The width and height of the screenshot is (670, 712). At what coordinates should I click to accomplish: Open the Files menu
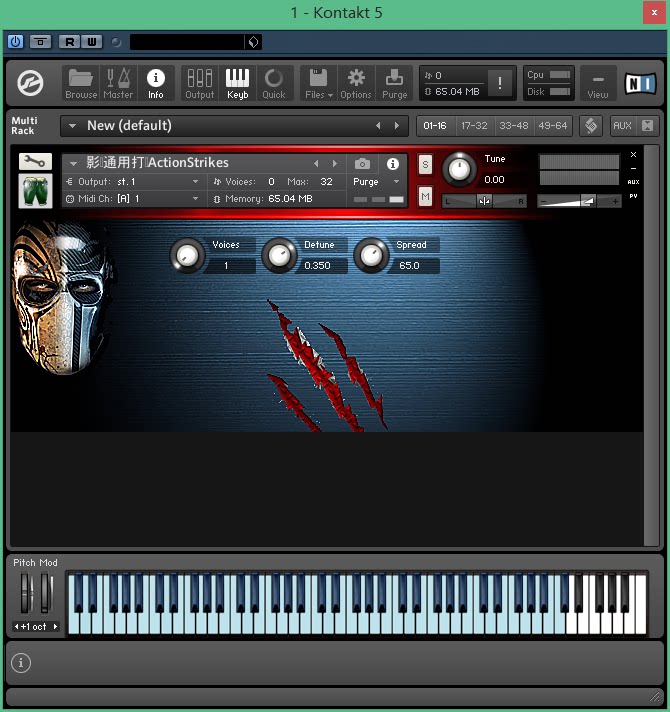319,84
